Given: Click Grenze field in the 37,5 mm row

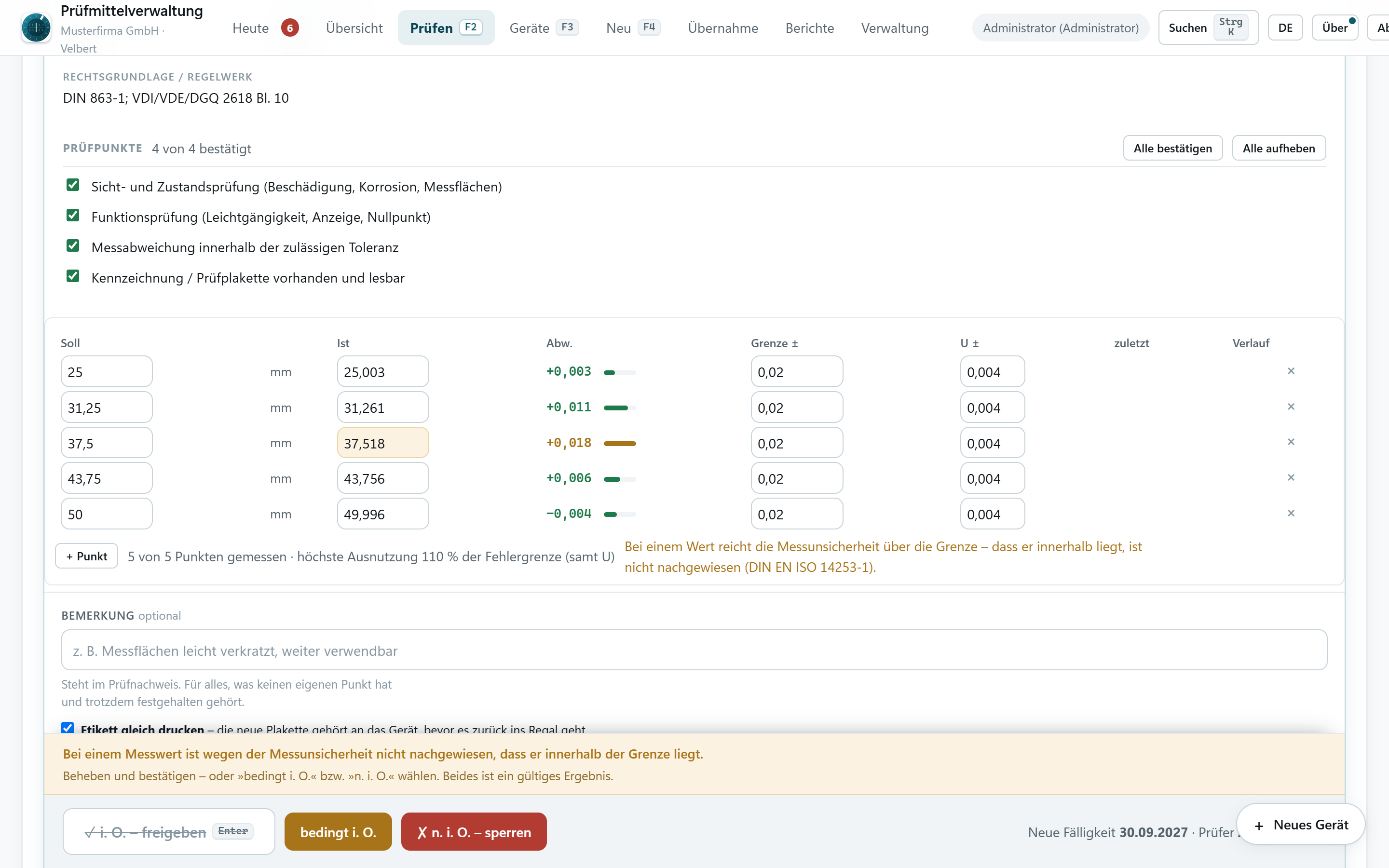Looking at the screenshot, I should pyautogui.click(x=797, y=443).
